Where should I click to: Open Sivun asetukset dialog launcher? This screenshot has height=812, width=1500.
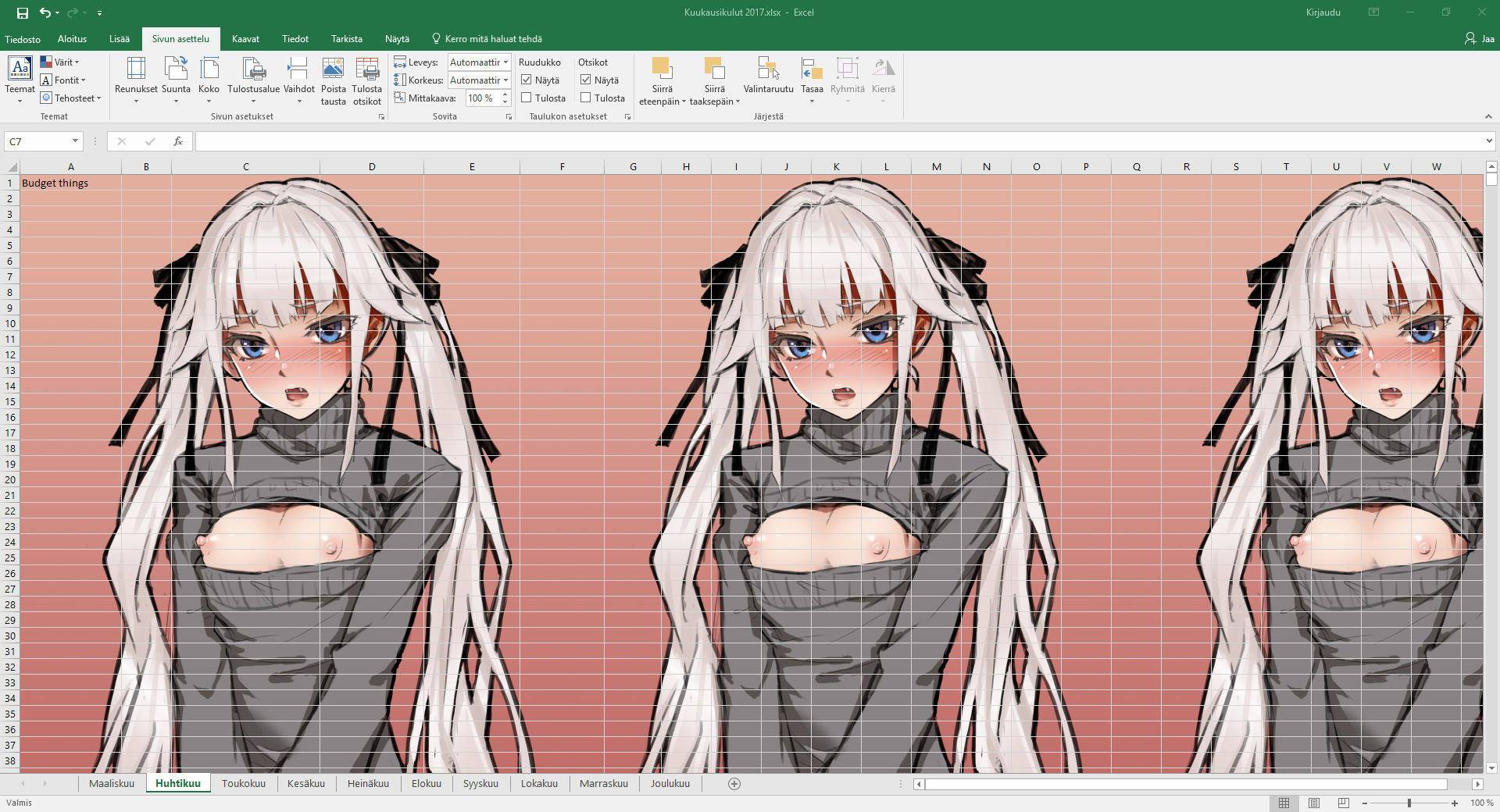[x=382, y=116]
